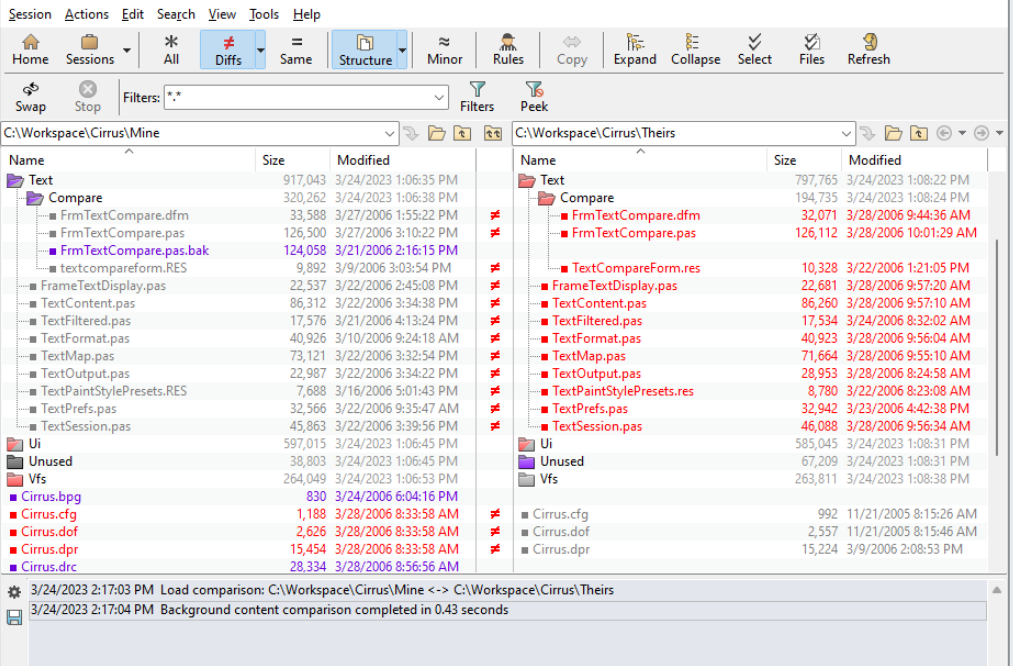Open the Actions menu
Viewport: 1013px width, 666px height.
click(87, 14)
